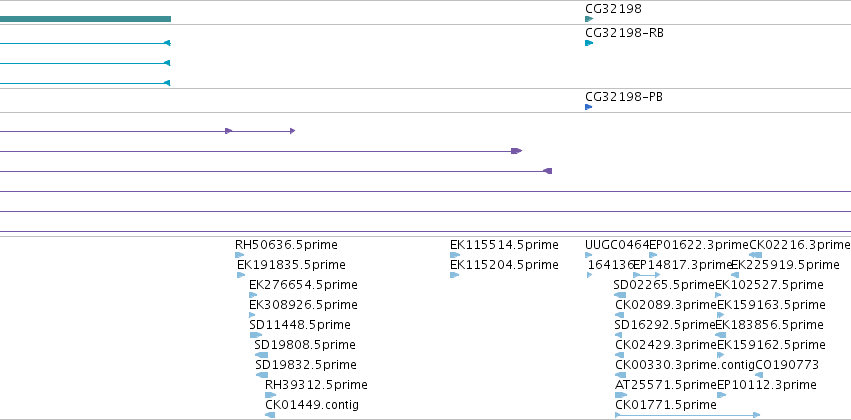Click the long arrow glyph under CK01771.5prime

click(x=688, y=415)
